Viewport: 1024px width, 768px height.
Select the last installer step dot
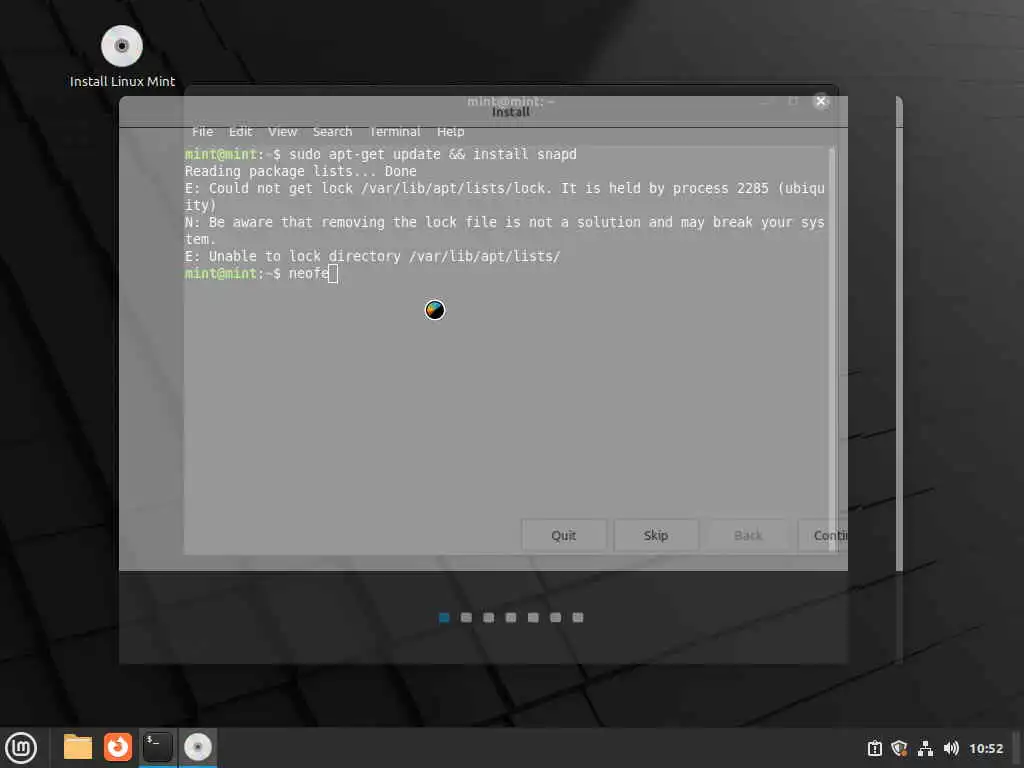(578, 617)
